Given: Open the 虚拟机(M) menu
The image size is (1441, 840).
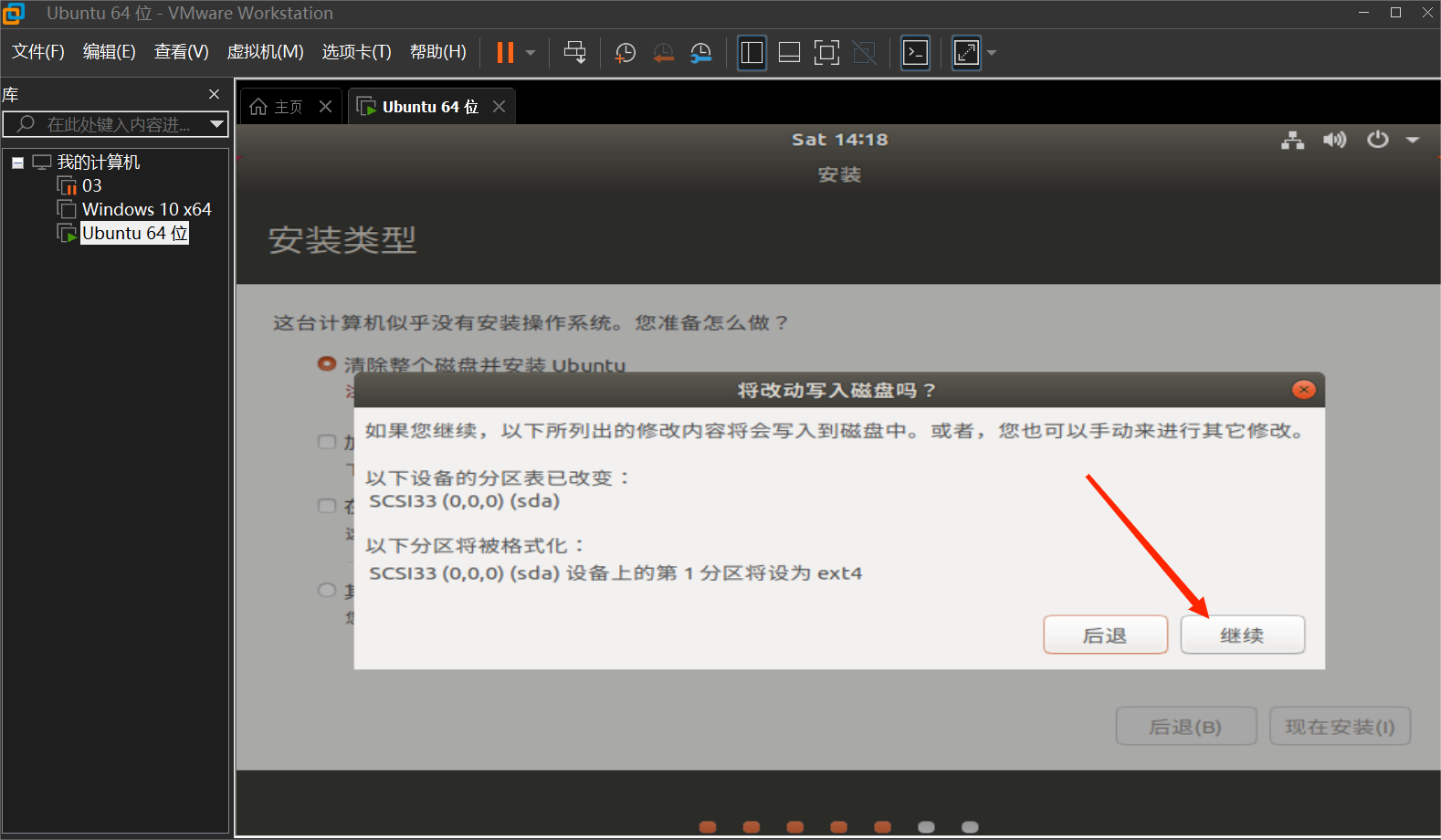Looking at the screenshot, I should coord(266,52).
